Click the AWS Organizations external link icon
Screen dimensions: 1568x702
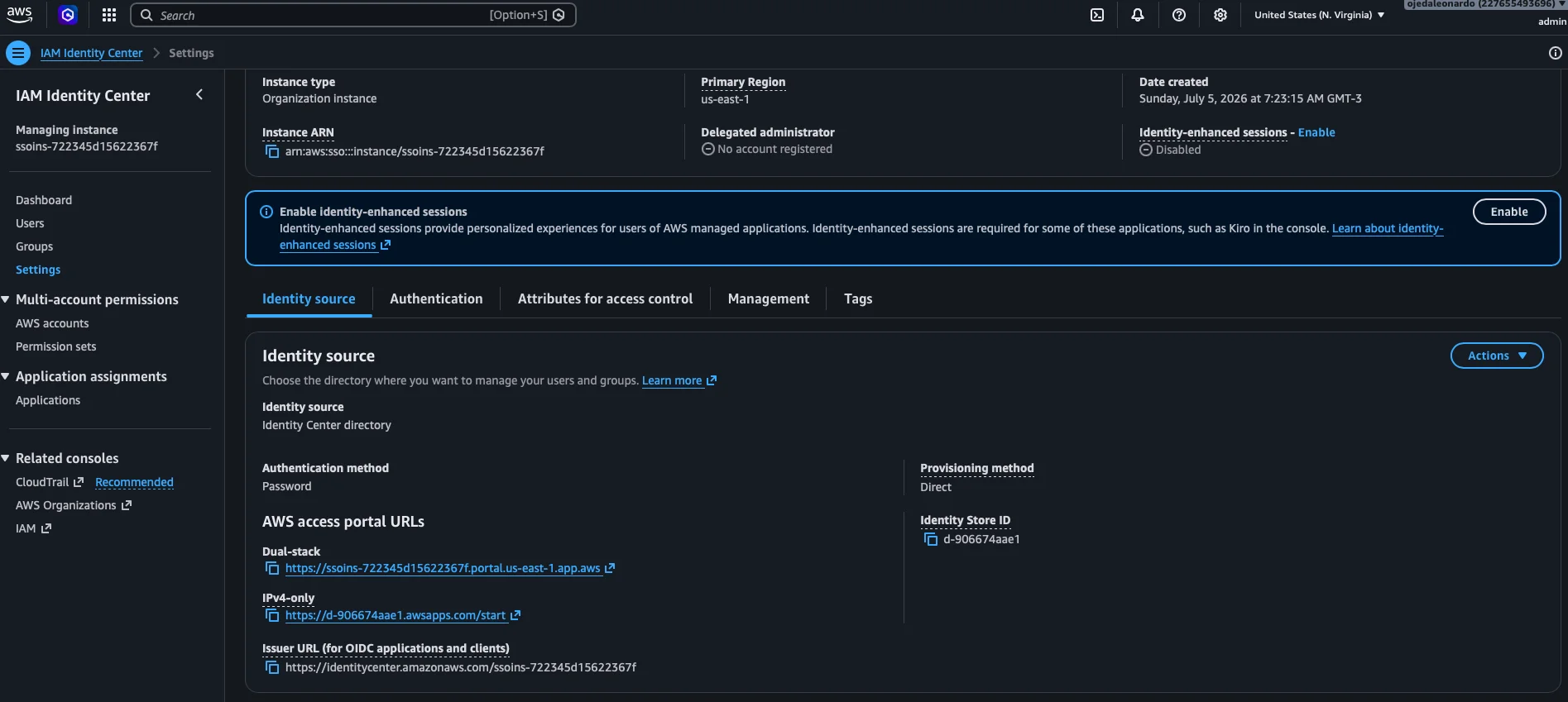point(127,505)
